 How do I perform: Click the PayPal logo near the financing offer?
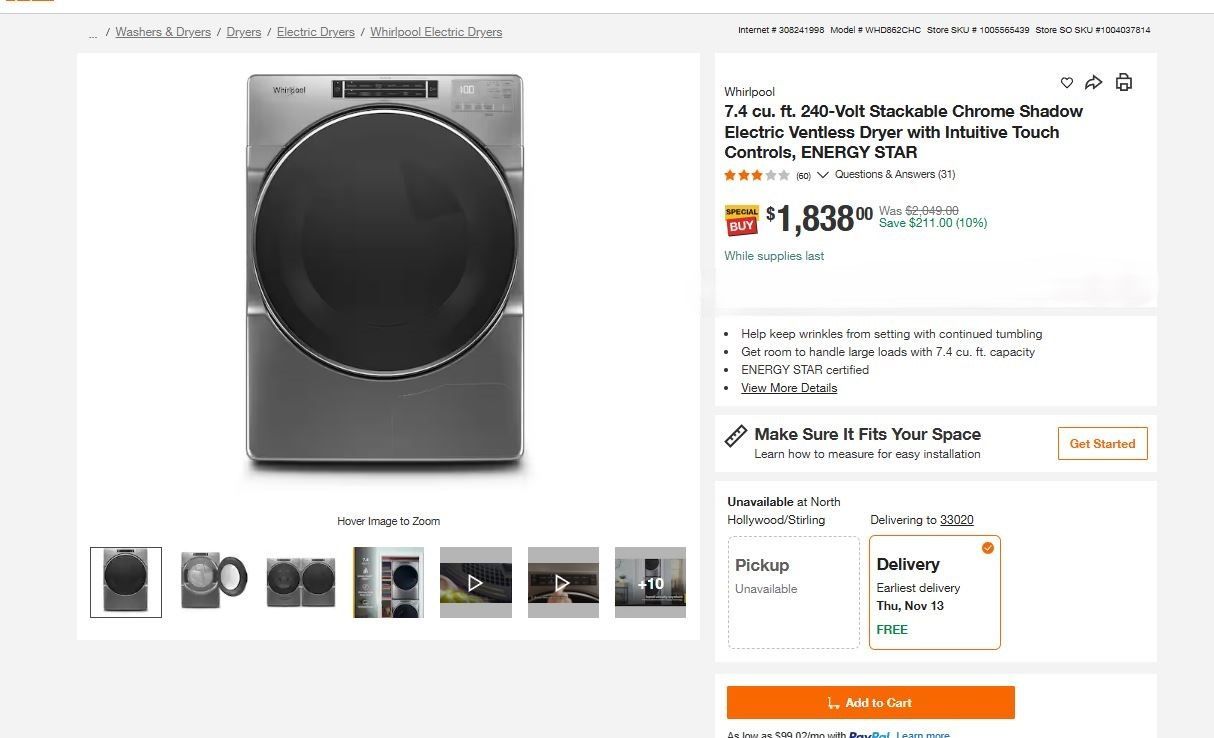coord(866,734)
